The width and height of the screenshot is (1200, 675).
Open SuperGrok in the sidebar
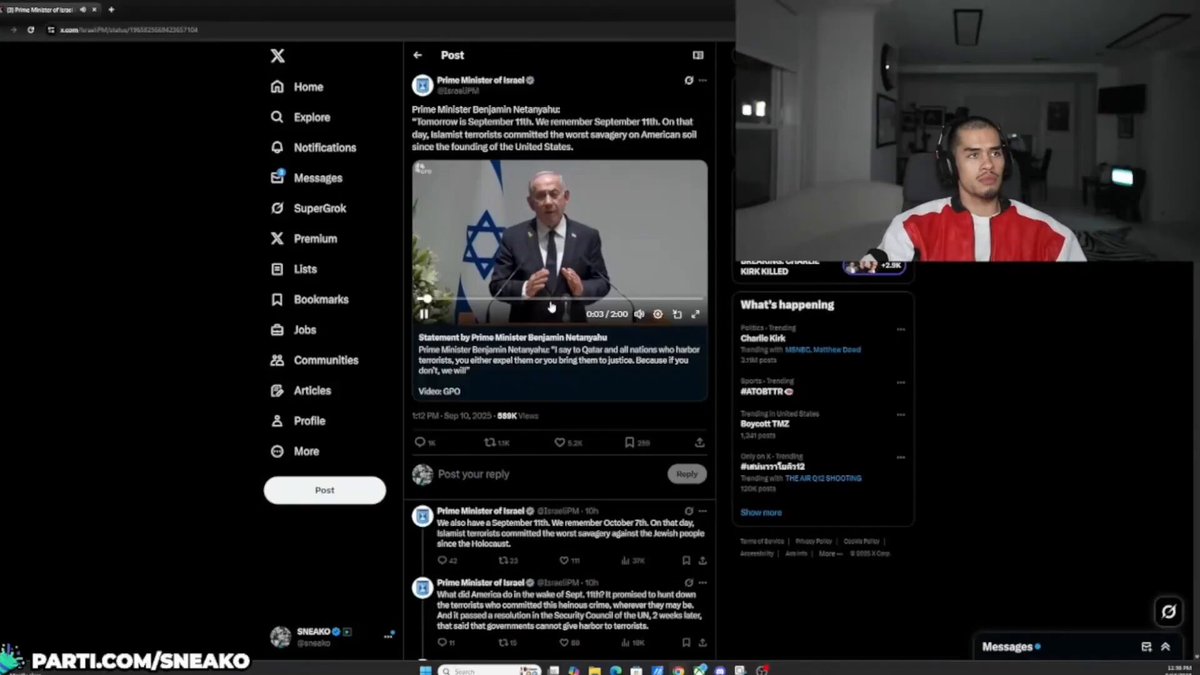[308, 208]
